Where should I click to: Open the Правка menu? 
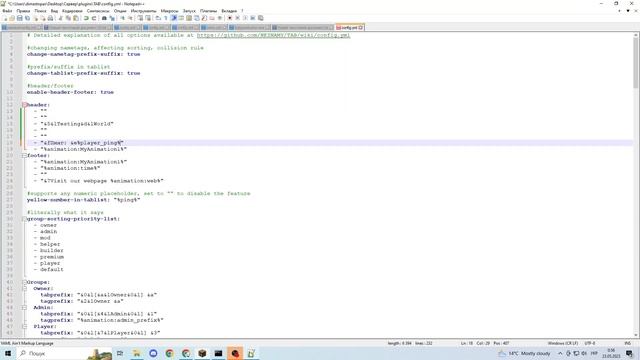[23, 11]
